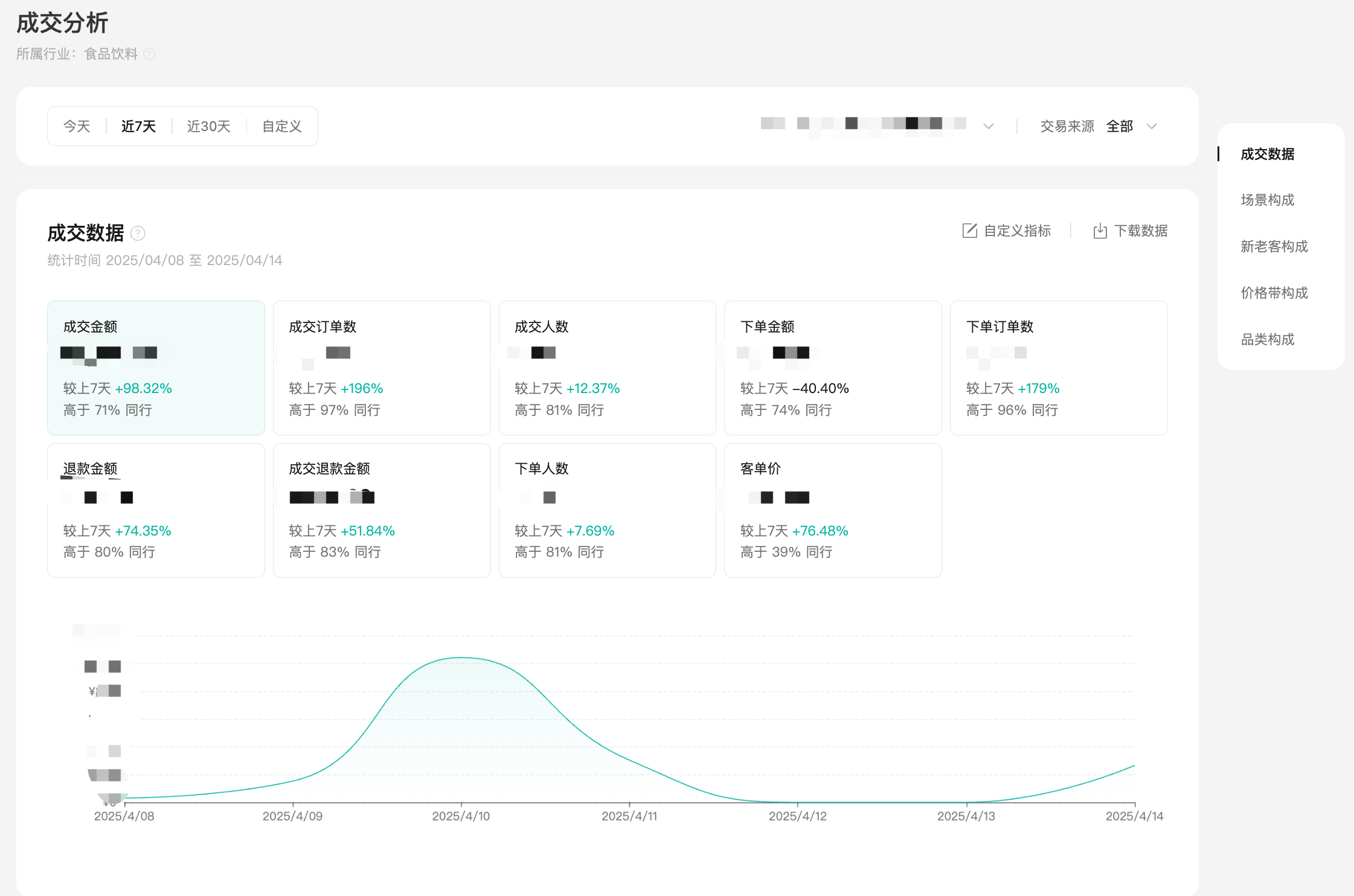Image resolution: width=1354 pixels, height=896 pixels.
Task: Expand the blurred shop selector dropdown
Action: click(988, 126)
